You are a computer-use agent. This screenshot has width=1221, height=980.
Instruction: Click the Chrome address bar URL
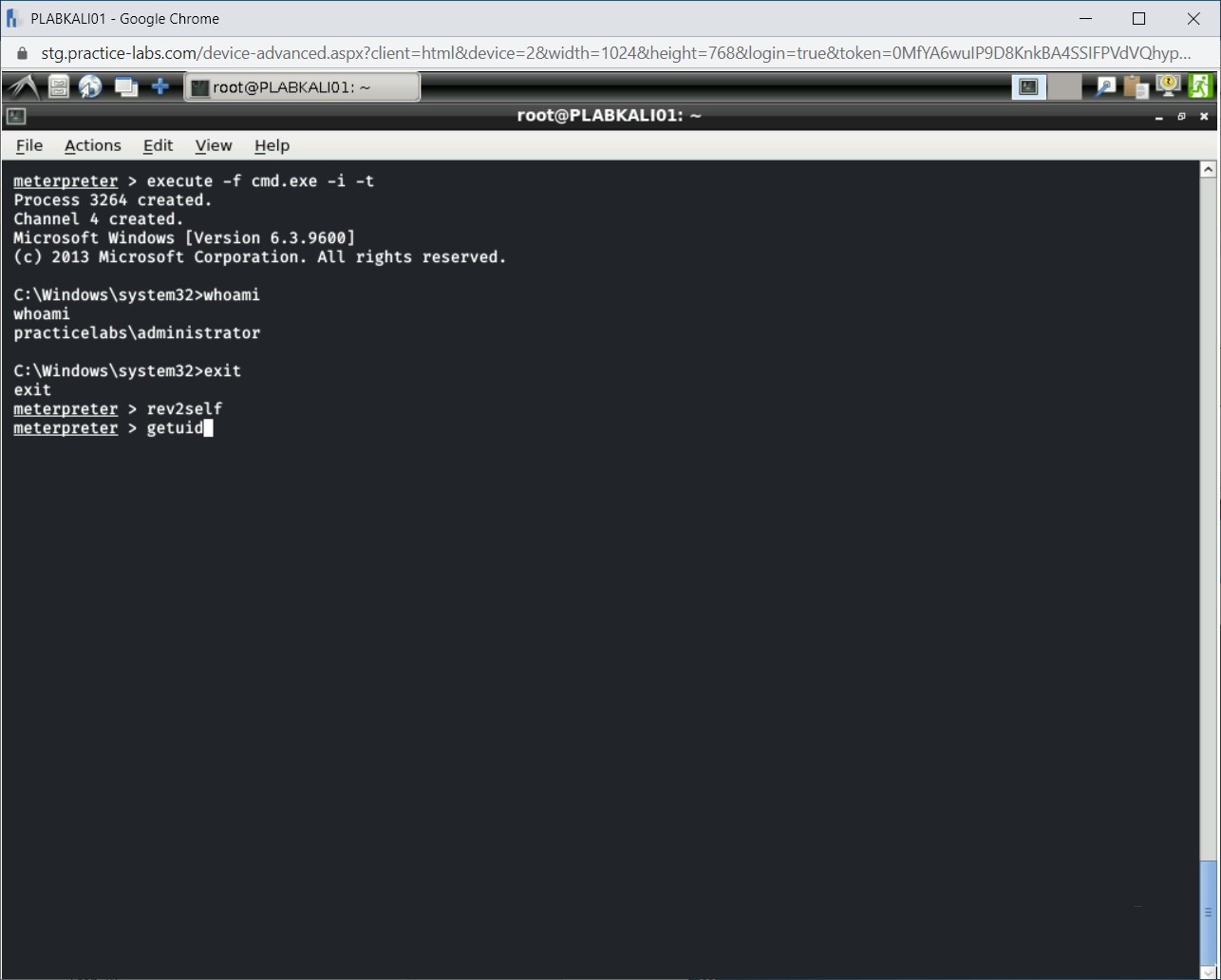608,53
